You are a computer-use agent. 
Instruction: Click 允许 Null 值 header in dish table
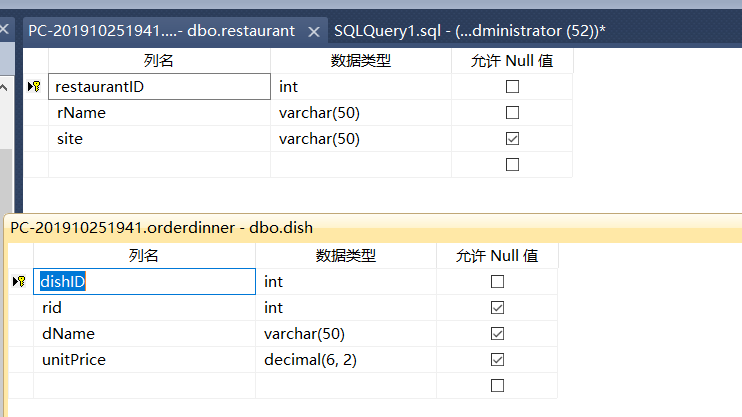tap(497, 256)
